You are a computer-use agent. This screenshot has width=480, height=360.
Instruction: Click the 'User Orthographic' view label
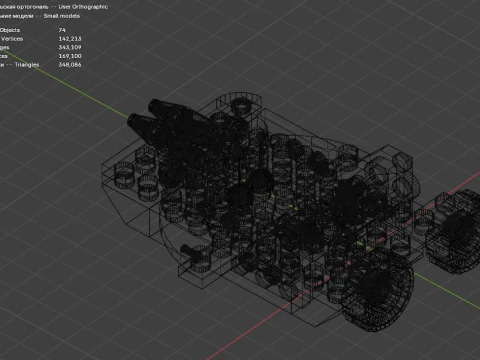tap(83, 7)
